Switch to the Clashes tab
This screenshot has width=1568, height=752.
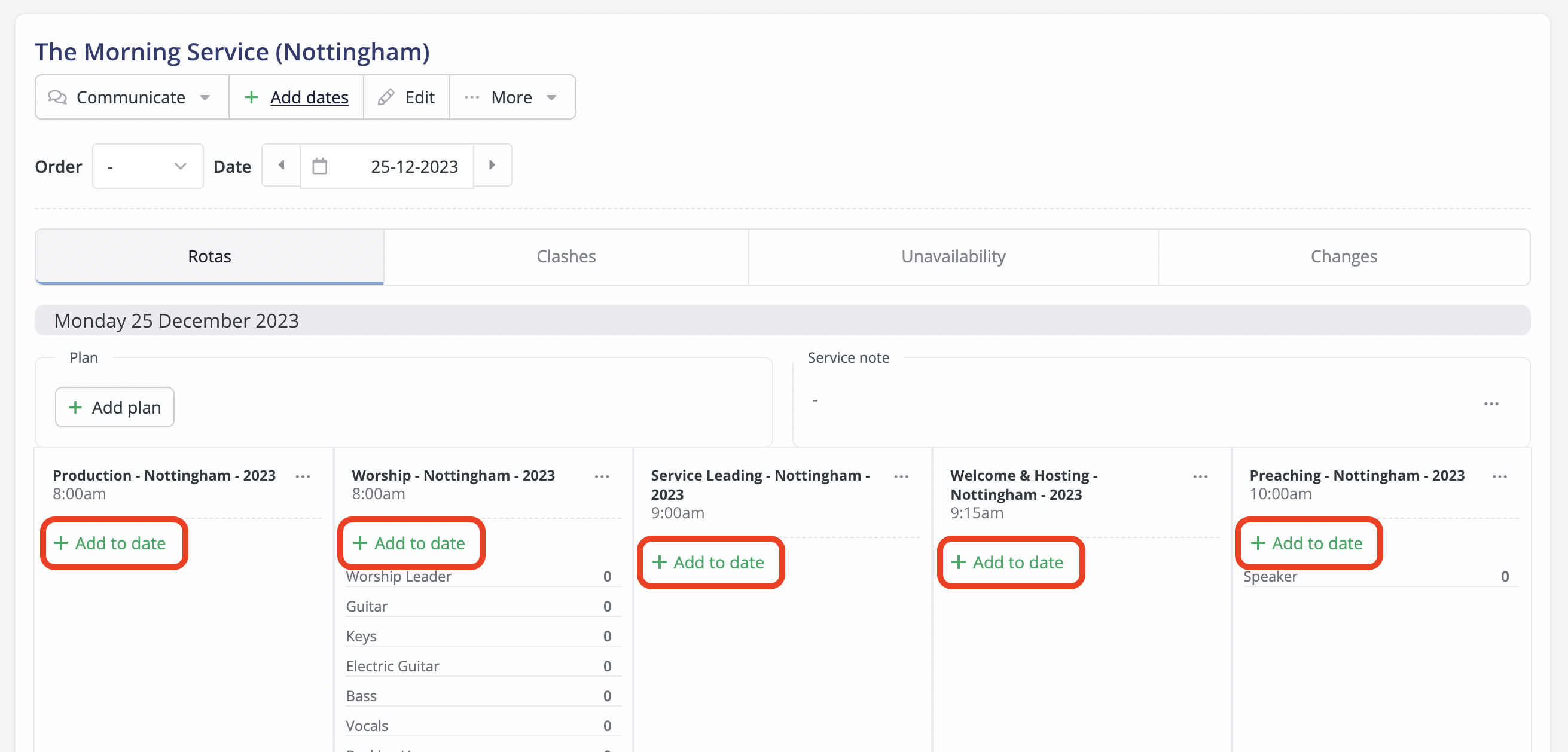[x=566, y=256]
